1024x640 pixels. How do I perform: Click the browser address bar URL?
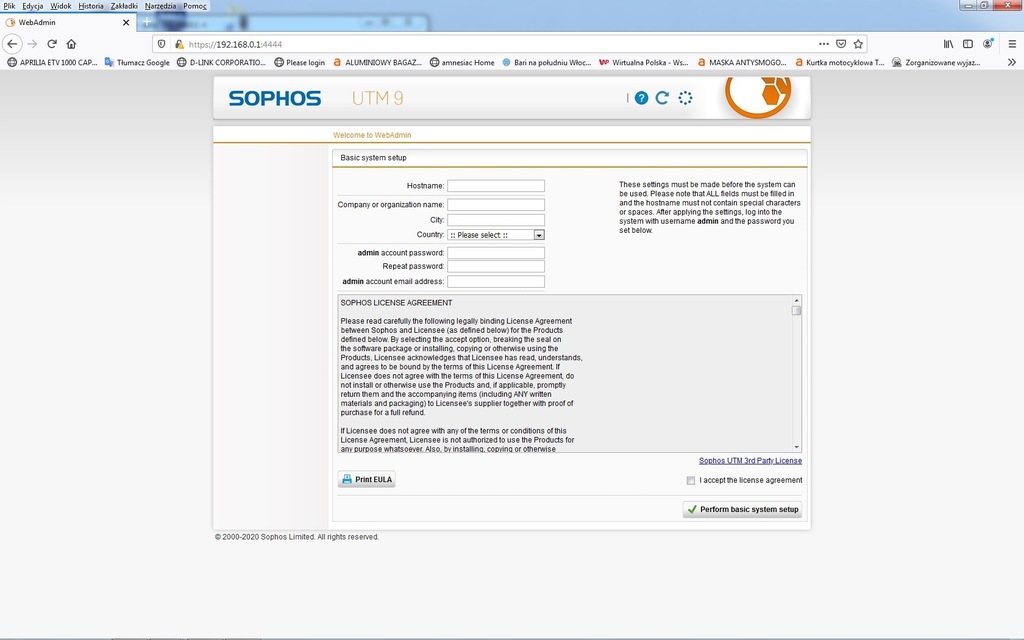point(235,44)
